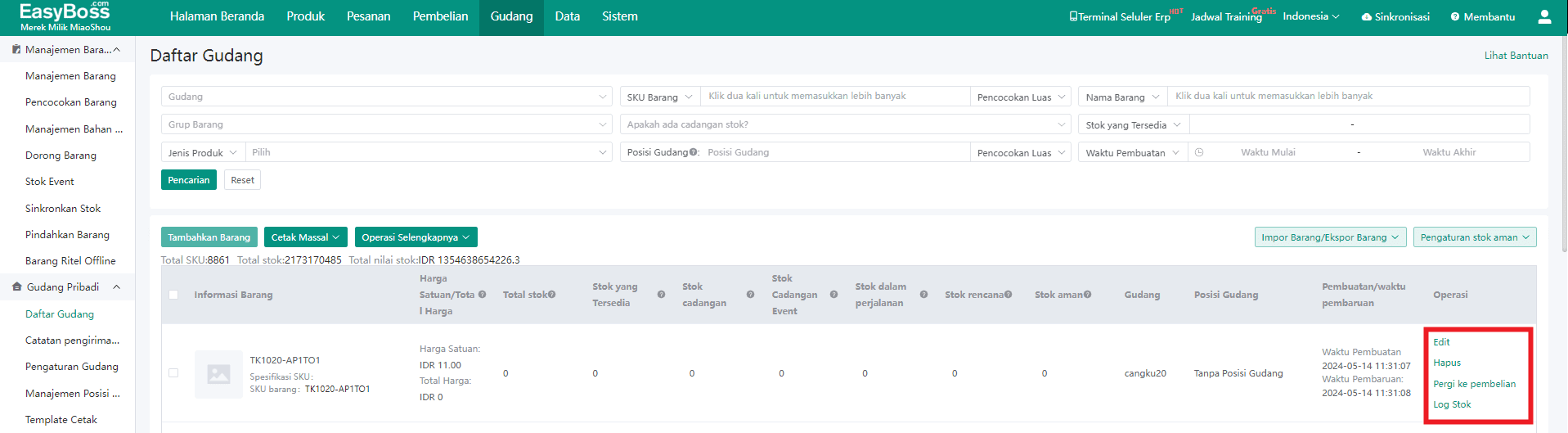Open the Stok yang Tersedia dropdown
Image resolution: width=1568 pixels, height=433 pixels.
click(x=1134, y=124)
